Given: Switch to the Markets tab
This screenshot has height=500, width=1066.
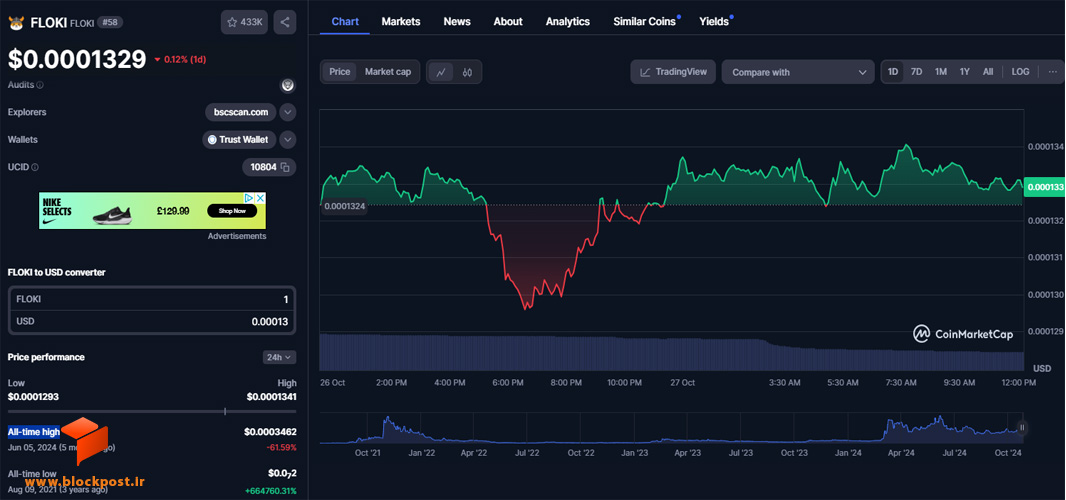Looking at the screenshot, I should click(x=401, y=22).
